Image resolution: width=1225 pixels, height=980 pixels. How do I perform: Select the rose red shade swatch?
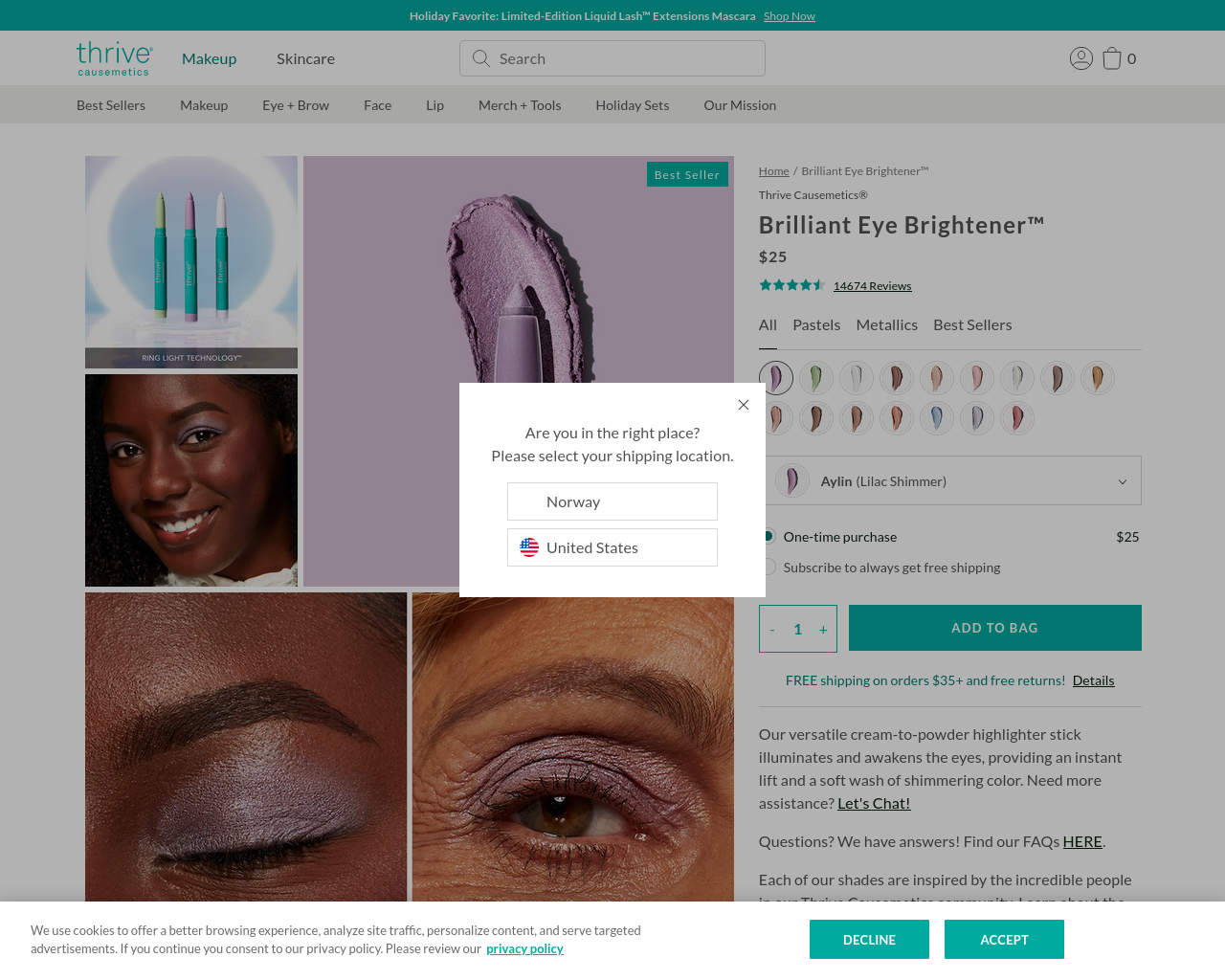(x=1017, y=418)
